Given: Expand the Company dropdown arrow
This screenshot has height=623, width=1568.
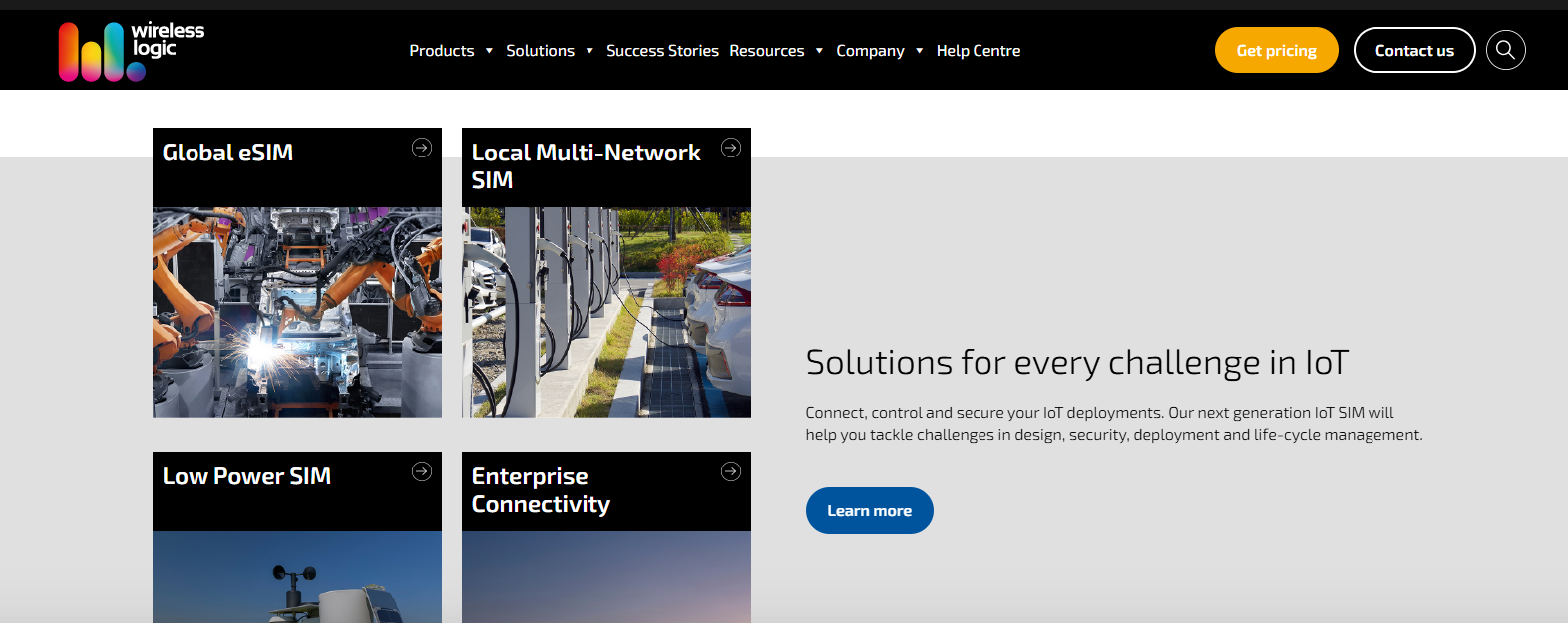Looking at the screenshot, I should [x=919, y=51].
